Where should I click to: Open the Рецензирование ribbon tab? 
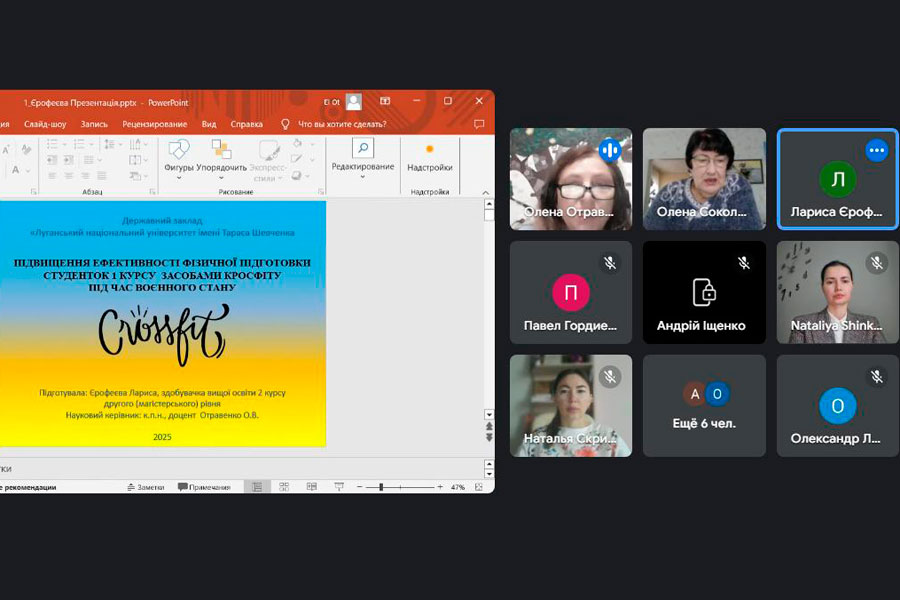pos(155,124)
